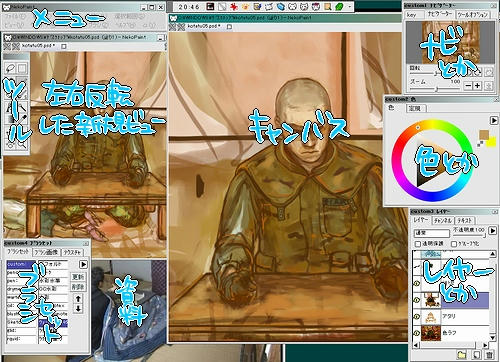Move brush preset down with the down arrow
This screenshot has height=362, width=500.
(78, 309)
